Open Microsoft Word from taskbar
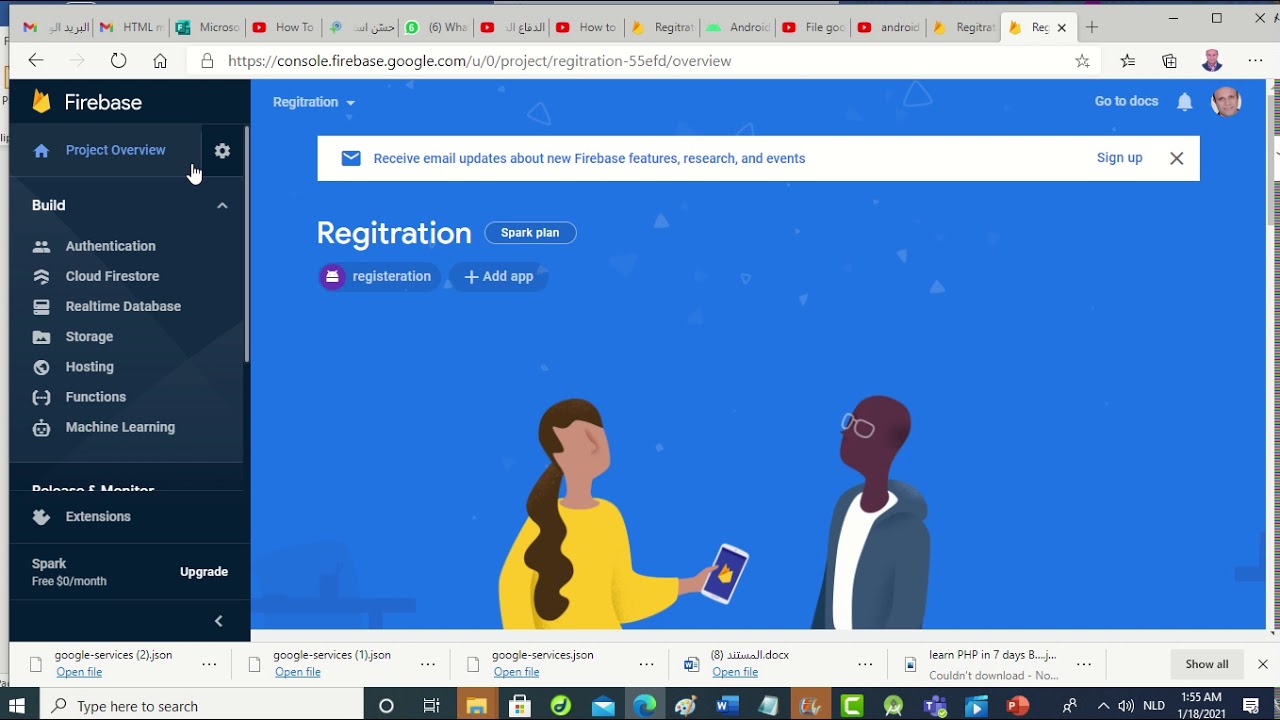 coord(727,706)
